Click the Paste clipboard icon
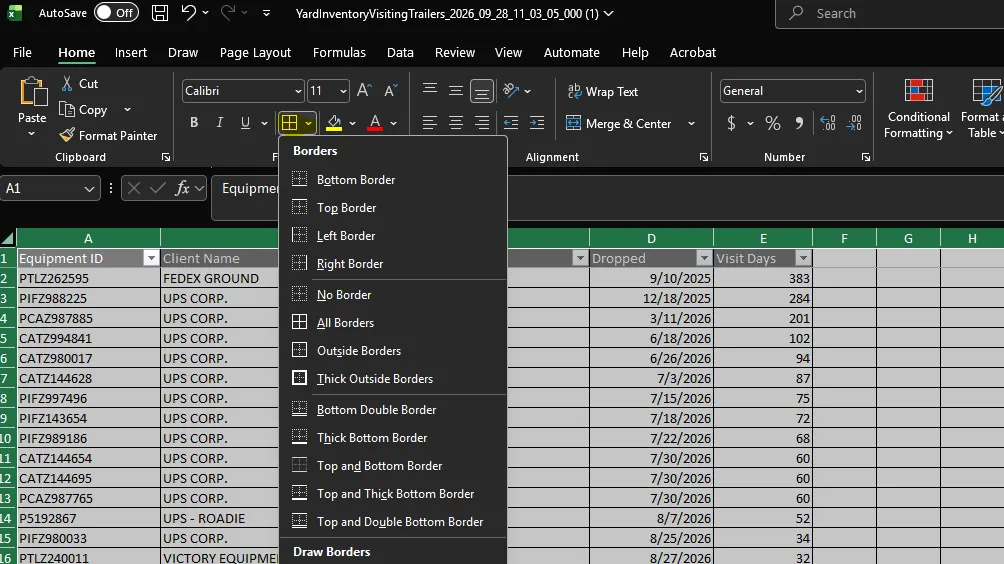This screenshot has width=1004, height=564. [x=32, y=92]
